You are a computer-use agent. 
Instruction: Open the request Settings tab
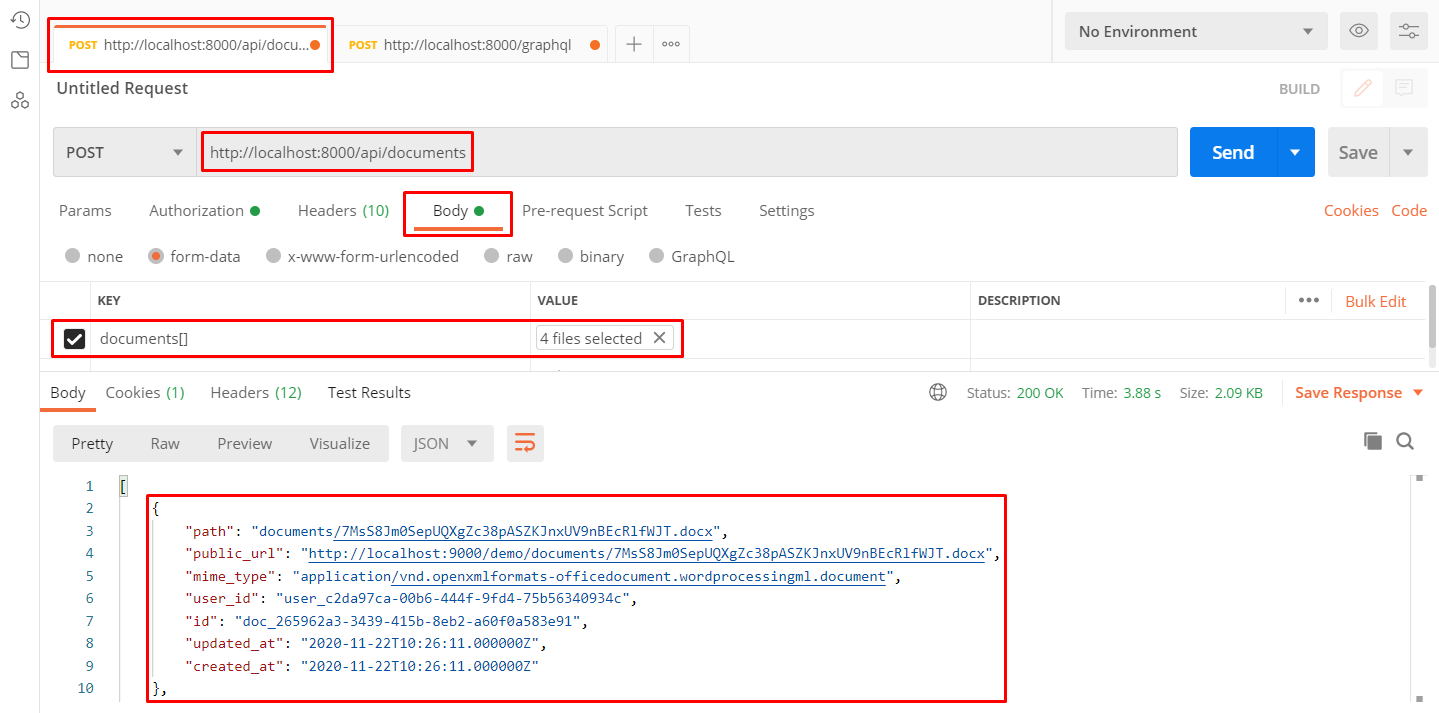pyautogui.click(x=786, y=210)
